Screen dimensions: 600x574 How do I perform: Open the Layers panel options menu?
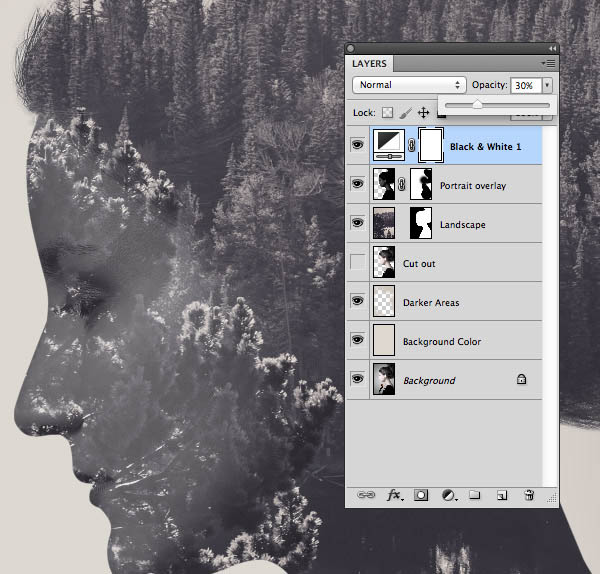coord(548,64)
